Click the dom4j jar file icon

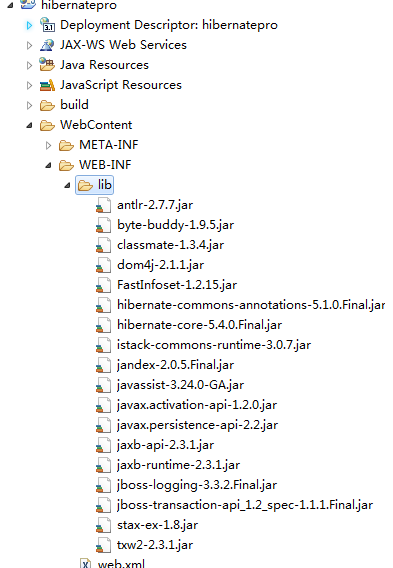pyautogui.click(x=103, y=265)
